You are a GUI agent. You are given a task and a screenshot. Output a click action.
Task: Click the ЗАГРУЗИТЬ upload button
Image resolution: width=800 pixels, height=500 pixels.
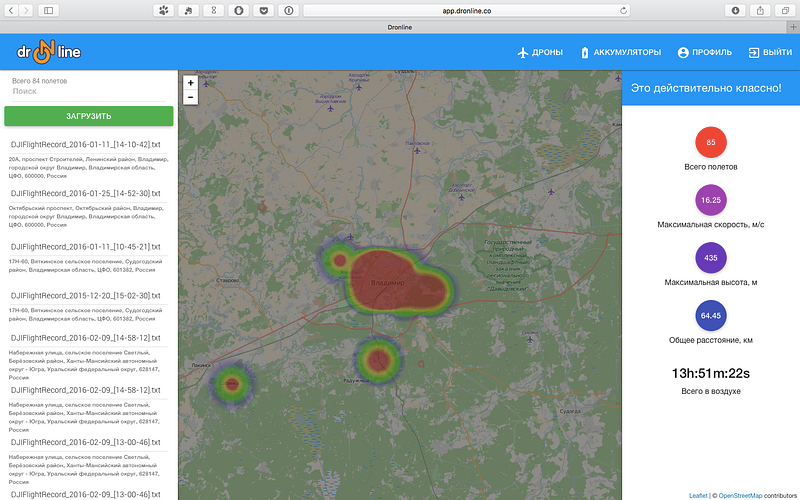pos(89,116)
